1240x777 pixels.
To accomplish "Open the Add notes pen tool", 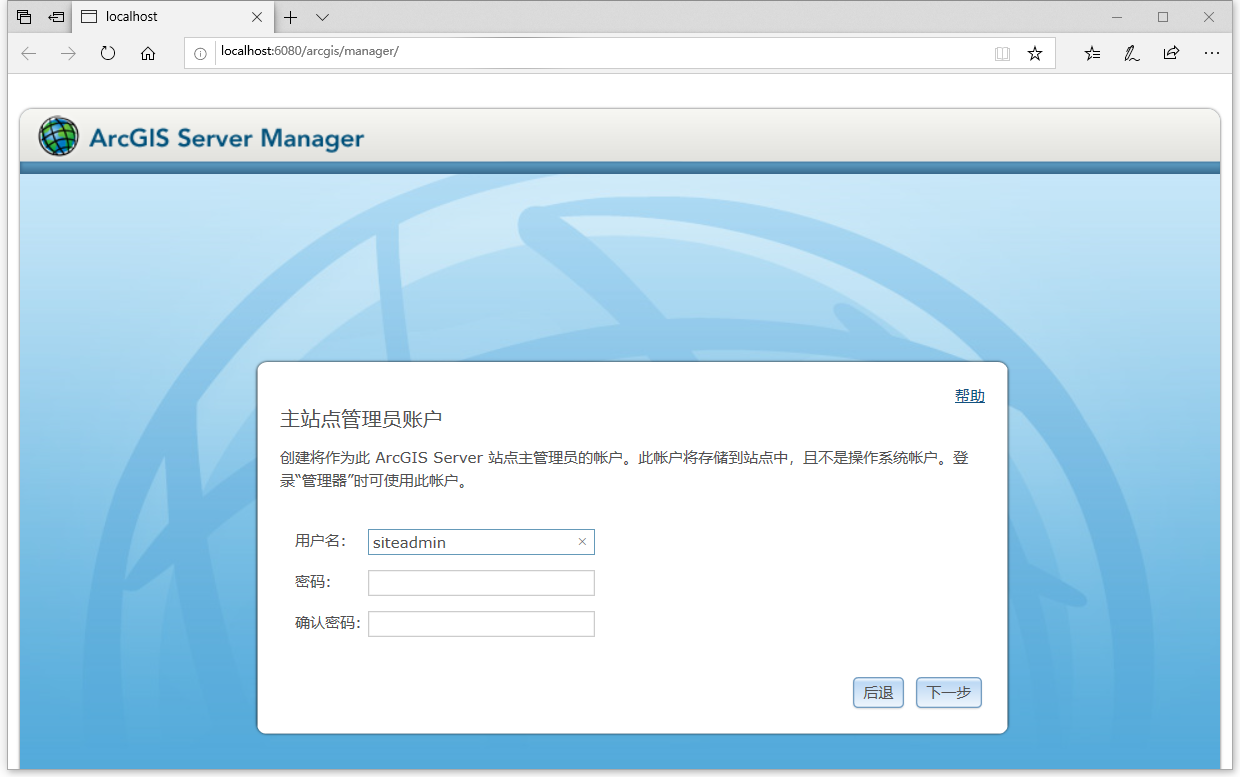I will coord(1132,53).
